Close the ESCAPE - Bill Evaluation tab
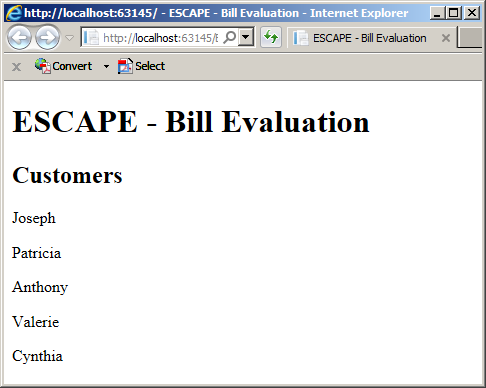 pyautogui.click(x=446, y=38)
